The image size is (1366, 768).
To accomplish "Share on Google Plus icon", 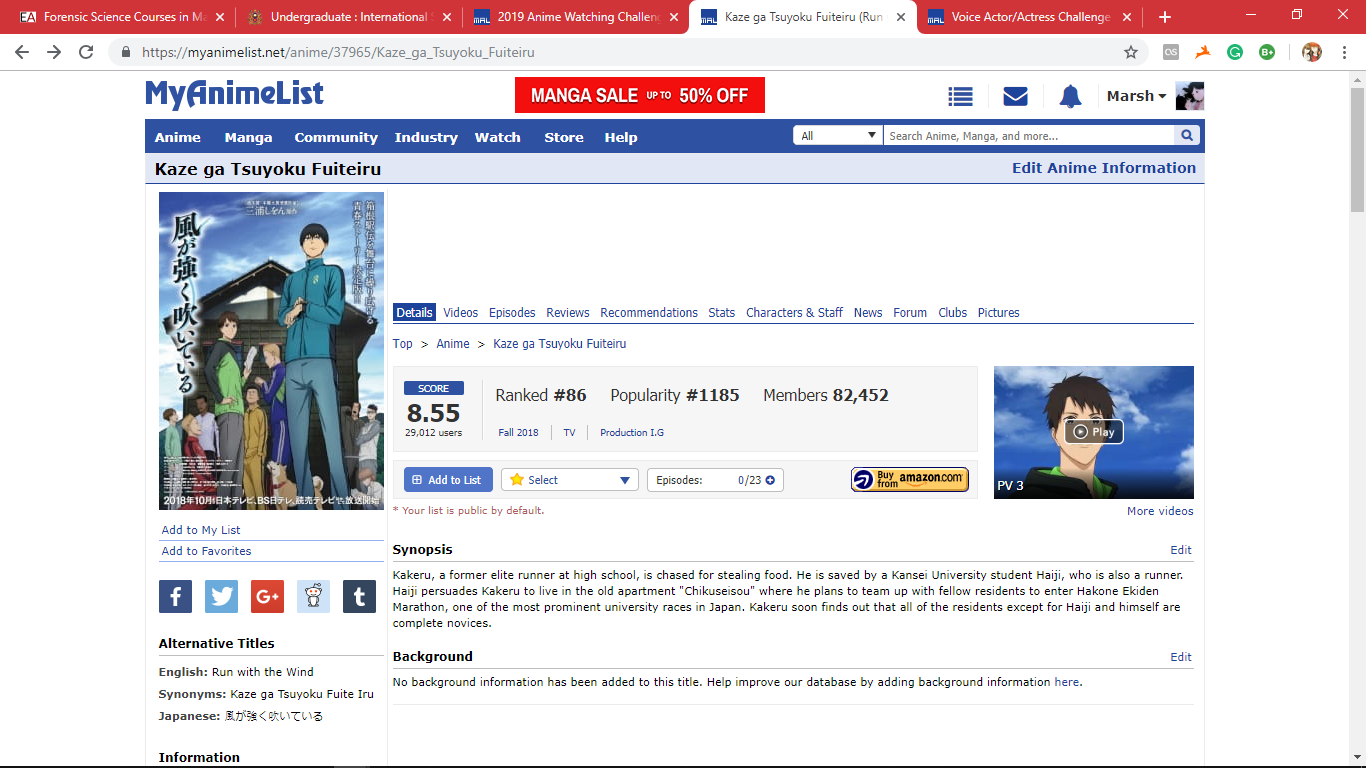I will coord(267,597).
